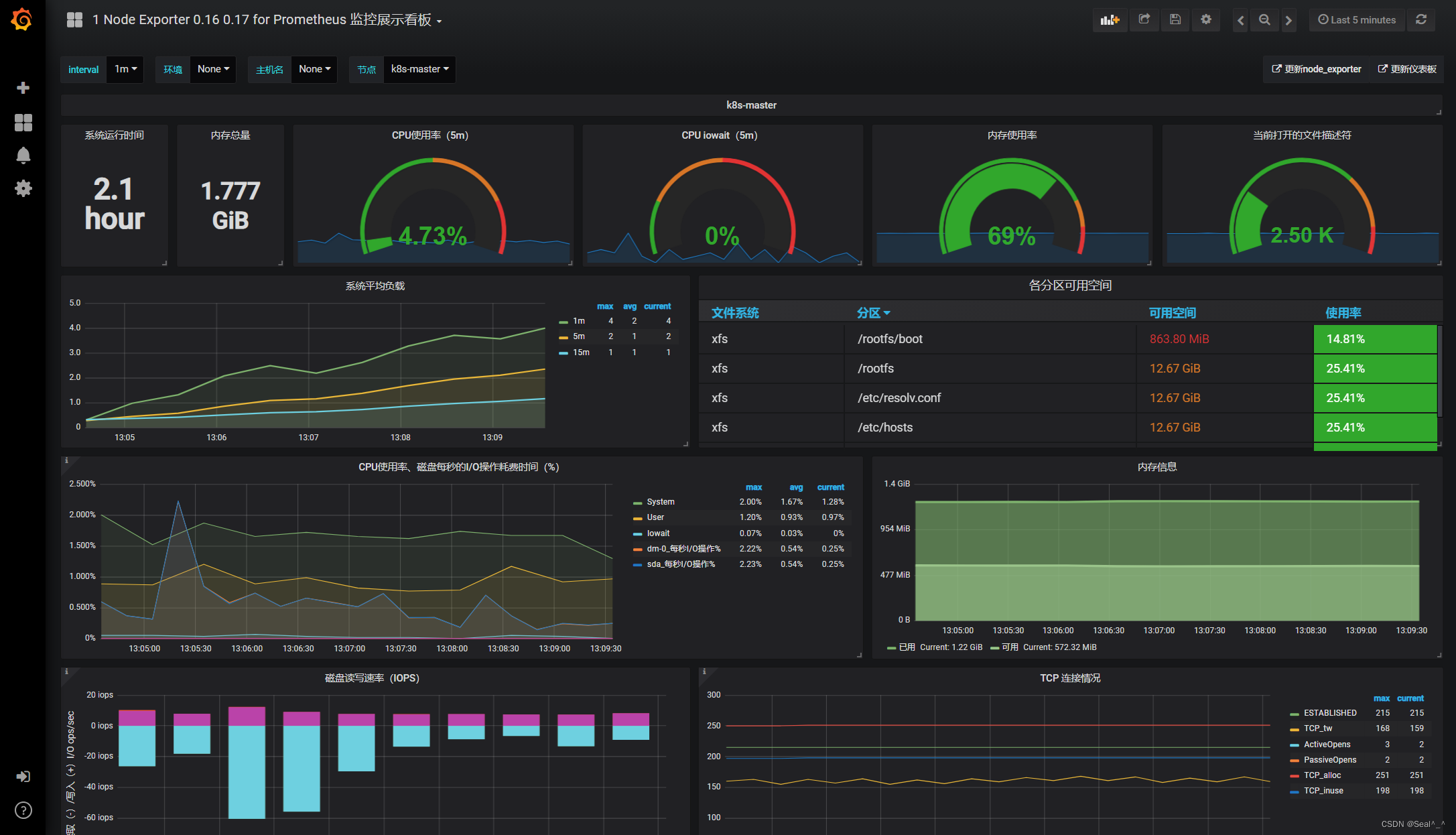
Task: Click the dashboard grid icon beside title
Action: point(74,20)
